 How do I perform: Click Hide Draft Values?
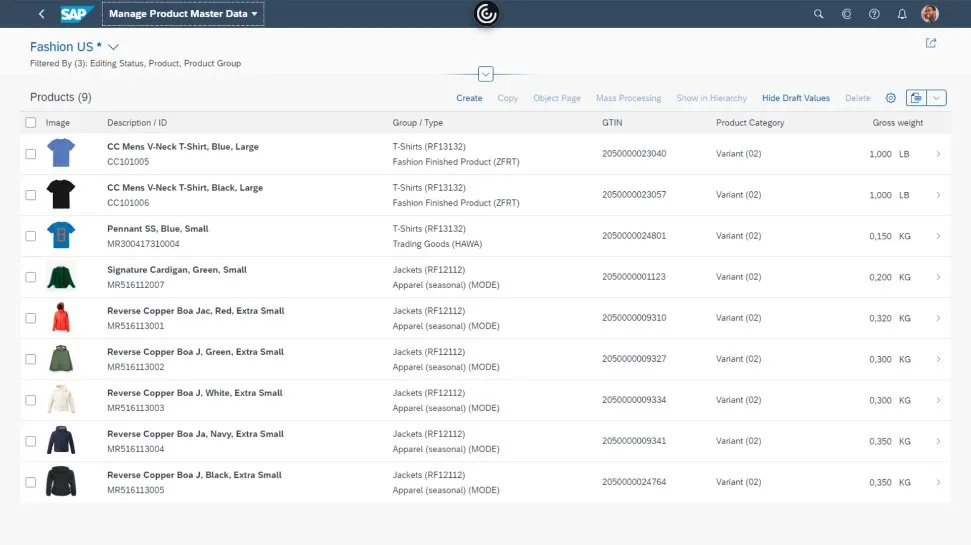pos(795,98)
